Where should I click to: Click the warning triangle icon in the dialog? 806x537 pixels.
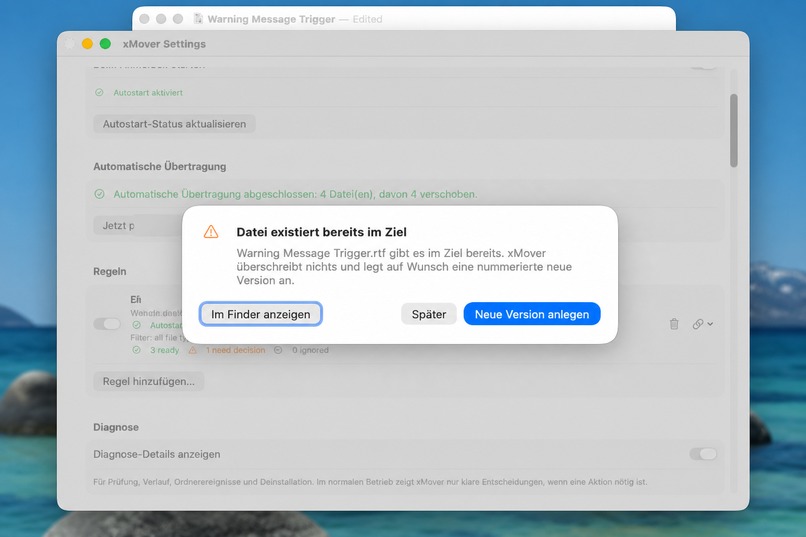click(211, 232)
